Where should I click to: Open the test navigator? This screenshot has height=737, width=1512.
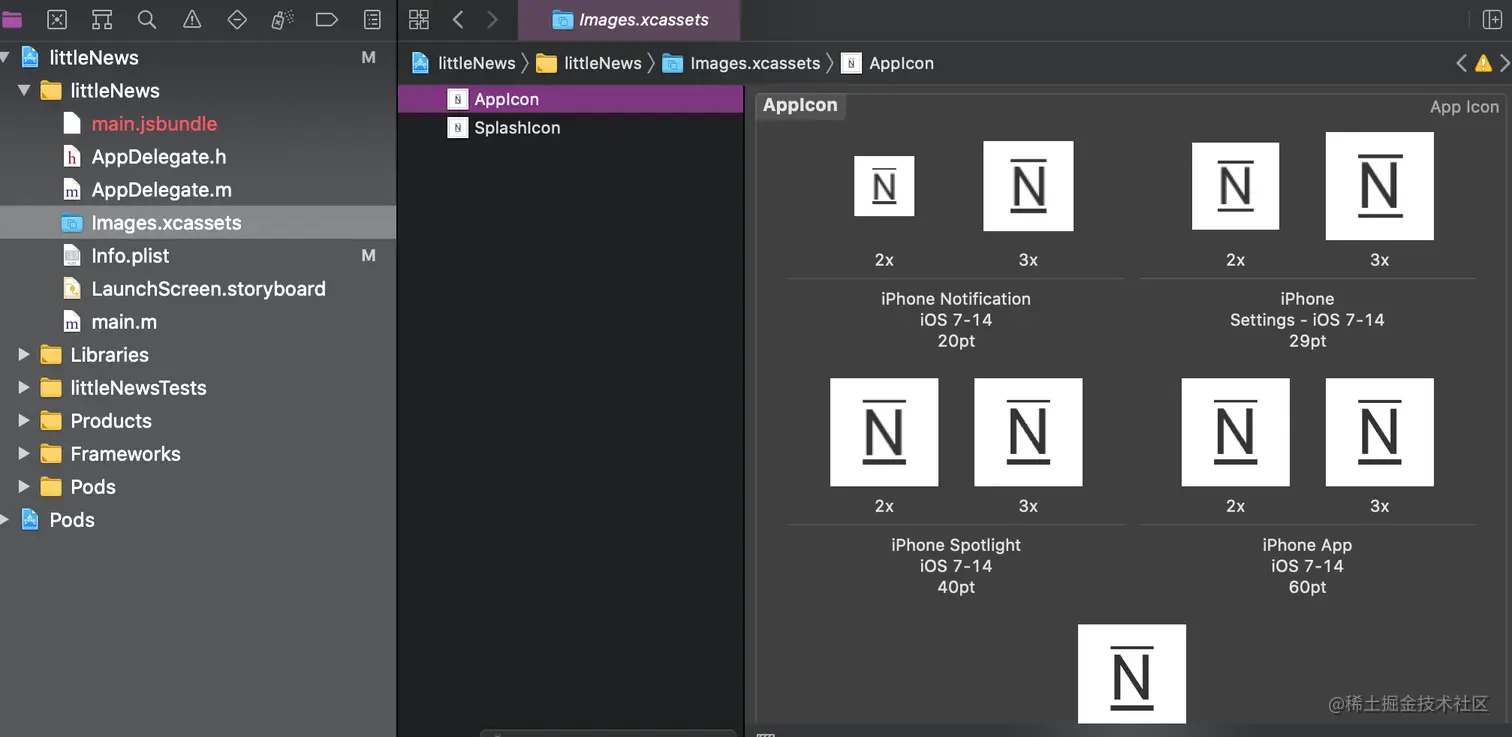237,20
